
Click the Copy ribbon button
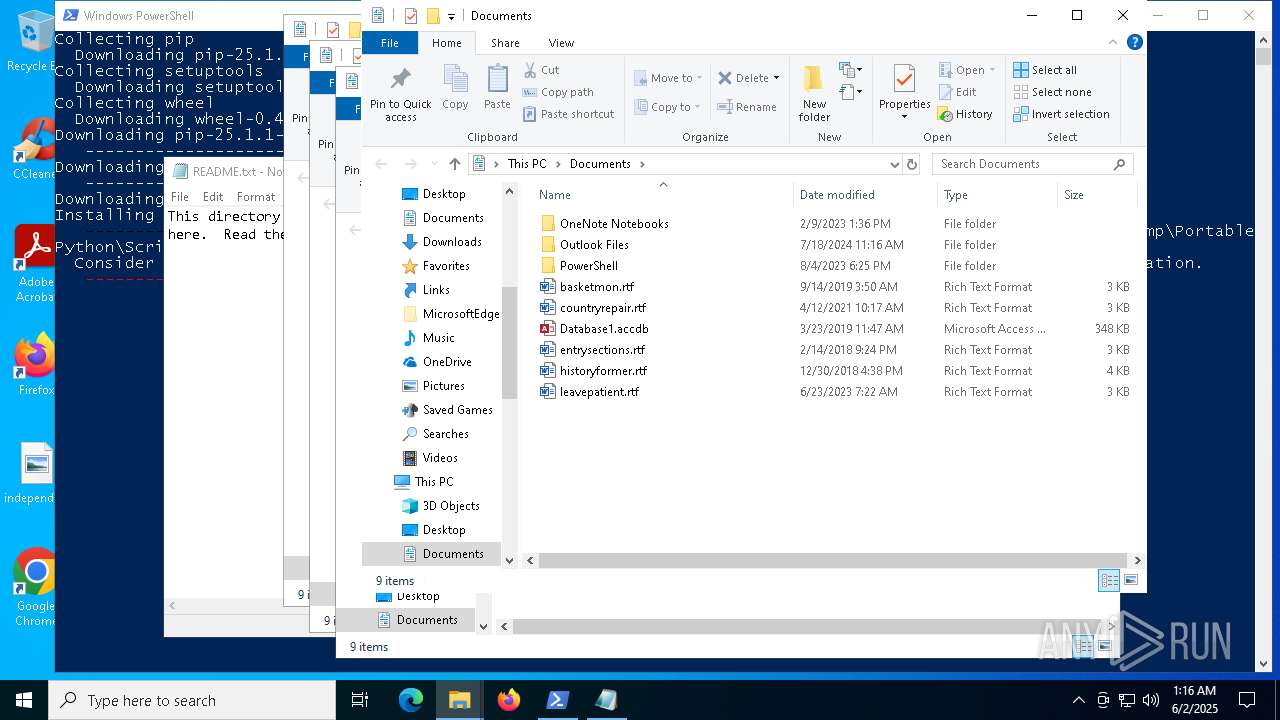tap(455, 87)
